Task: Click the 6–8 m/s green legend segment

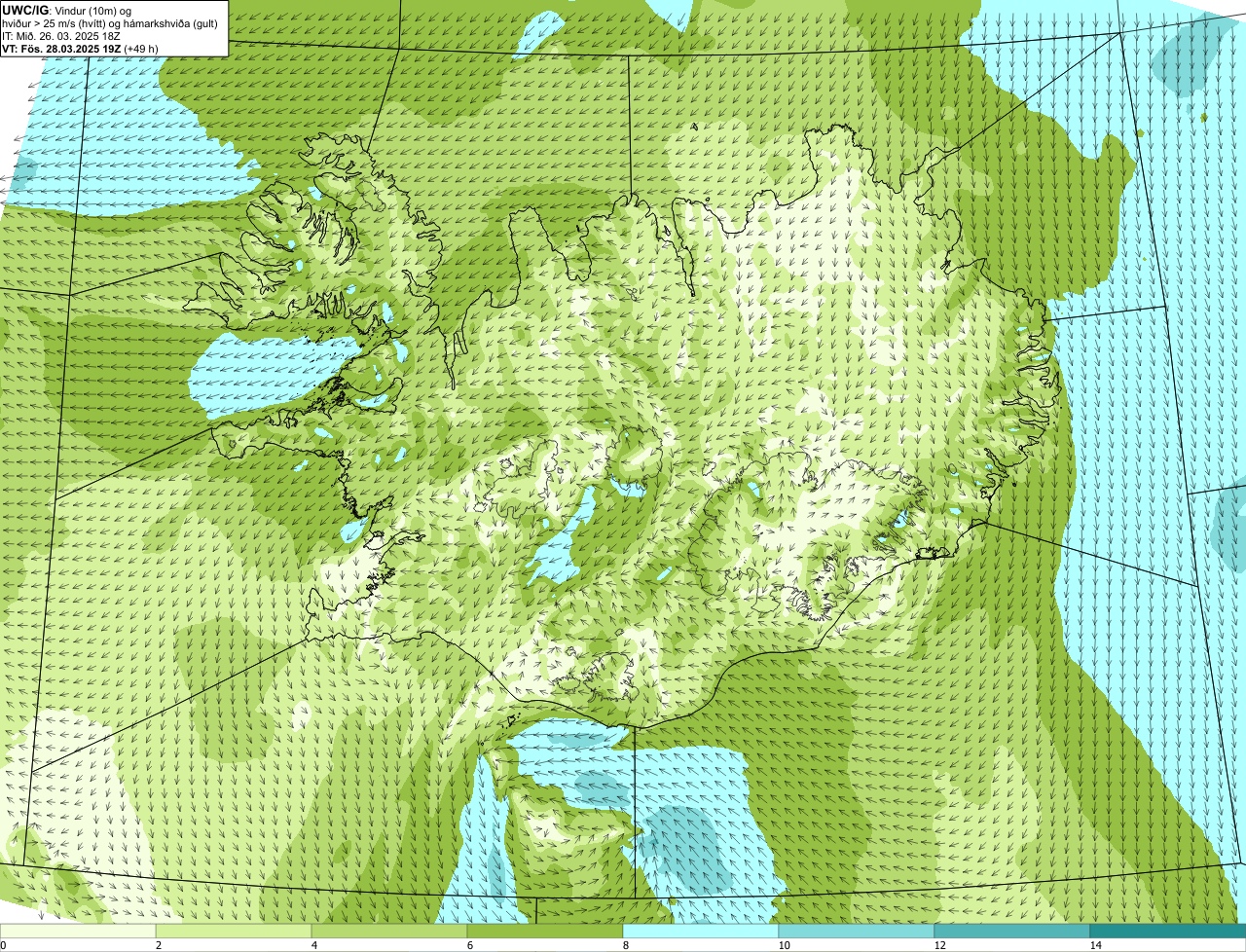Action: point(545,930)
